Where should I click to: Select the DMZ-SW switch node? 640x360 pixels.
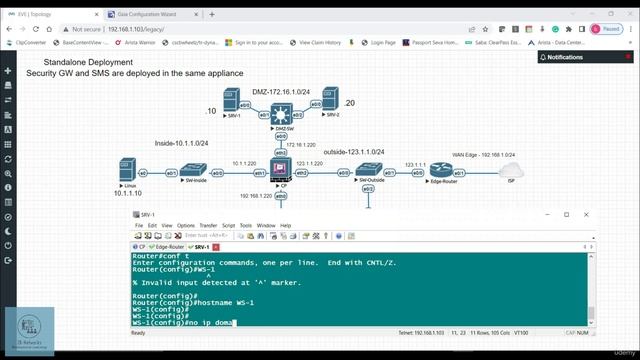[x=281, y=114]
